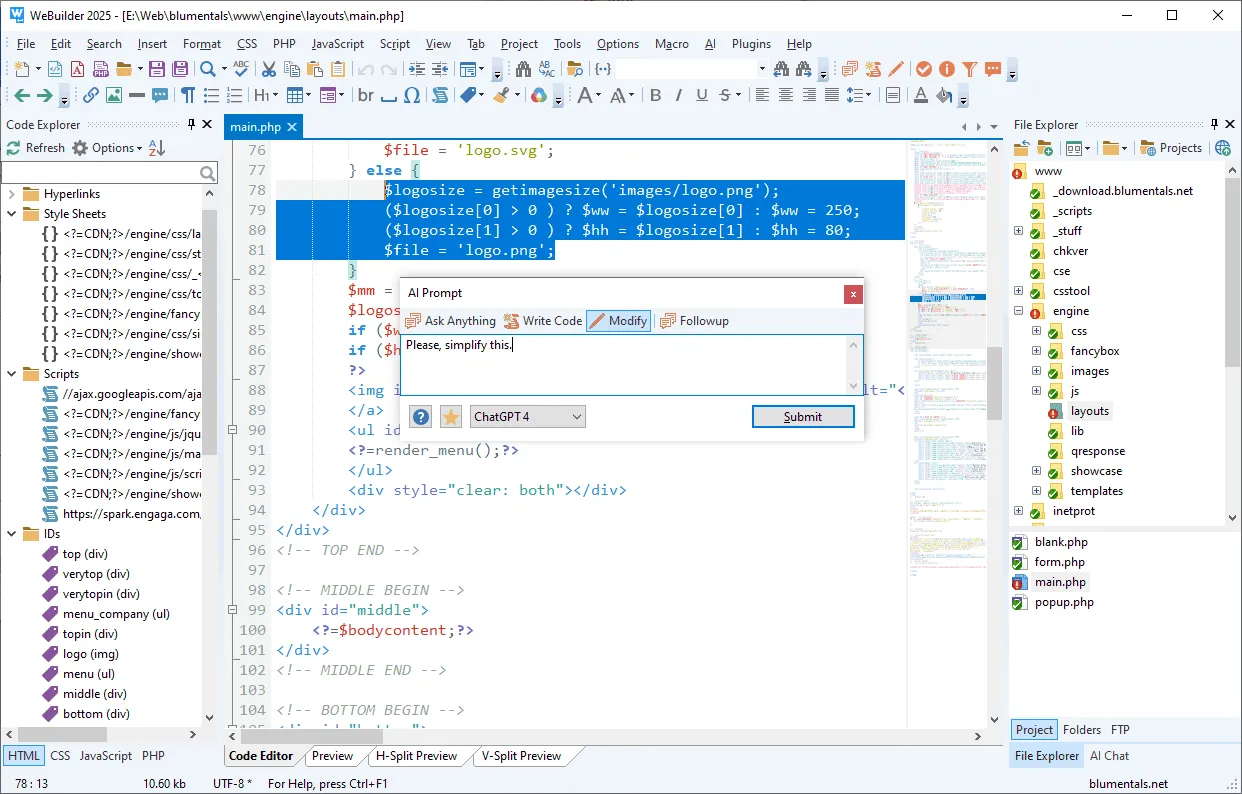Open the Options menu
Viewport: 1242px width, 794px height.
(x=618, y=43)
